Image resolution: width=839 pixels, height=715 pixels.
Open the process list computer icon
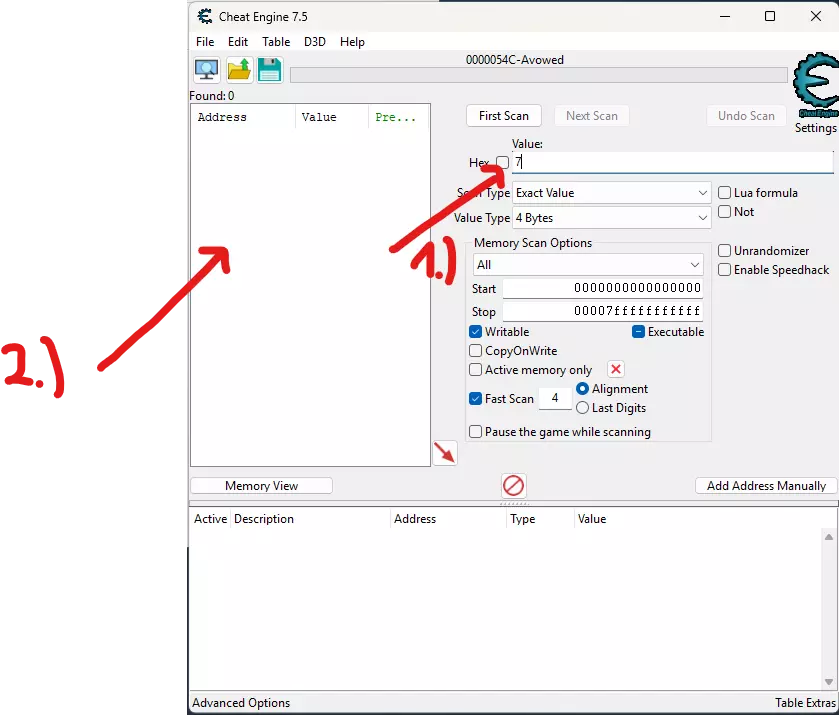click(x=207, y=70)
